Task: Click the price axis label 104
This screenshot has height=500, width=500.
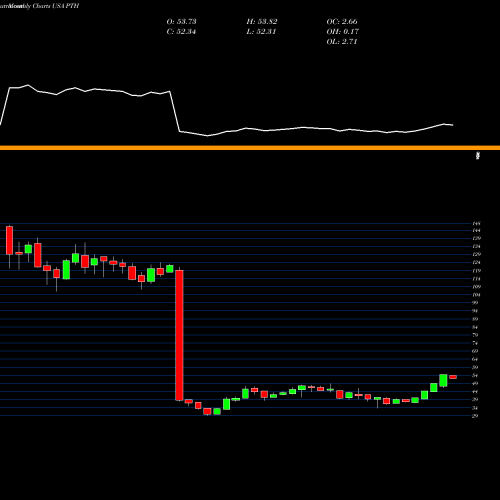Action: point(476,295)
